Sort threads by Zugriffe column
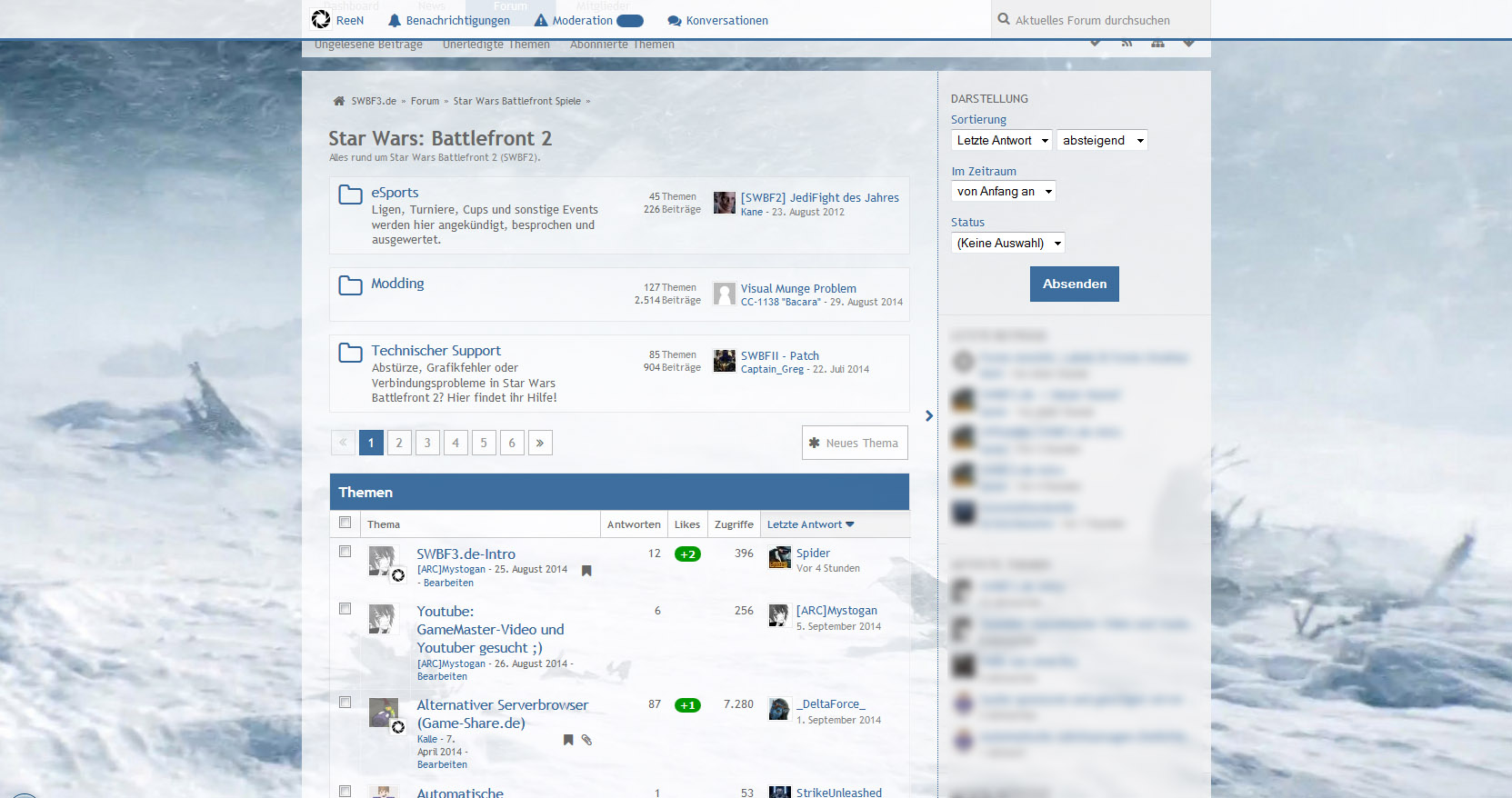 [734, 524]
